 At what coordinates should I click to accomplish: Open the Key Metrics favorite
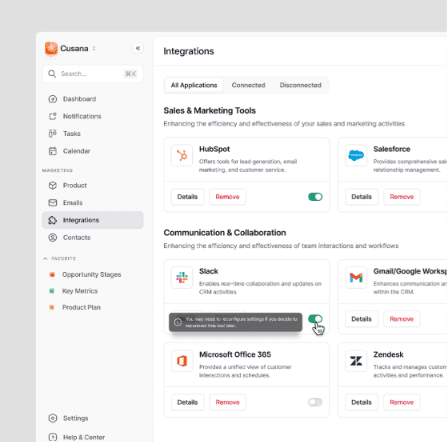[80, 291]
